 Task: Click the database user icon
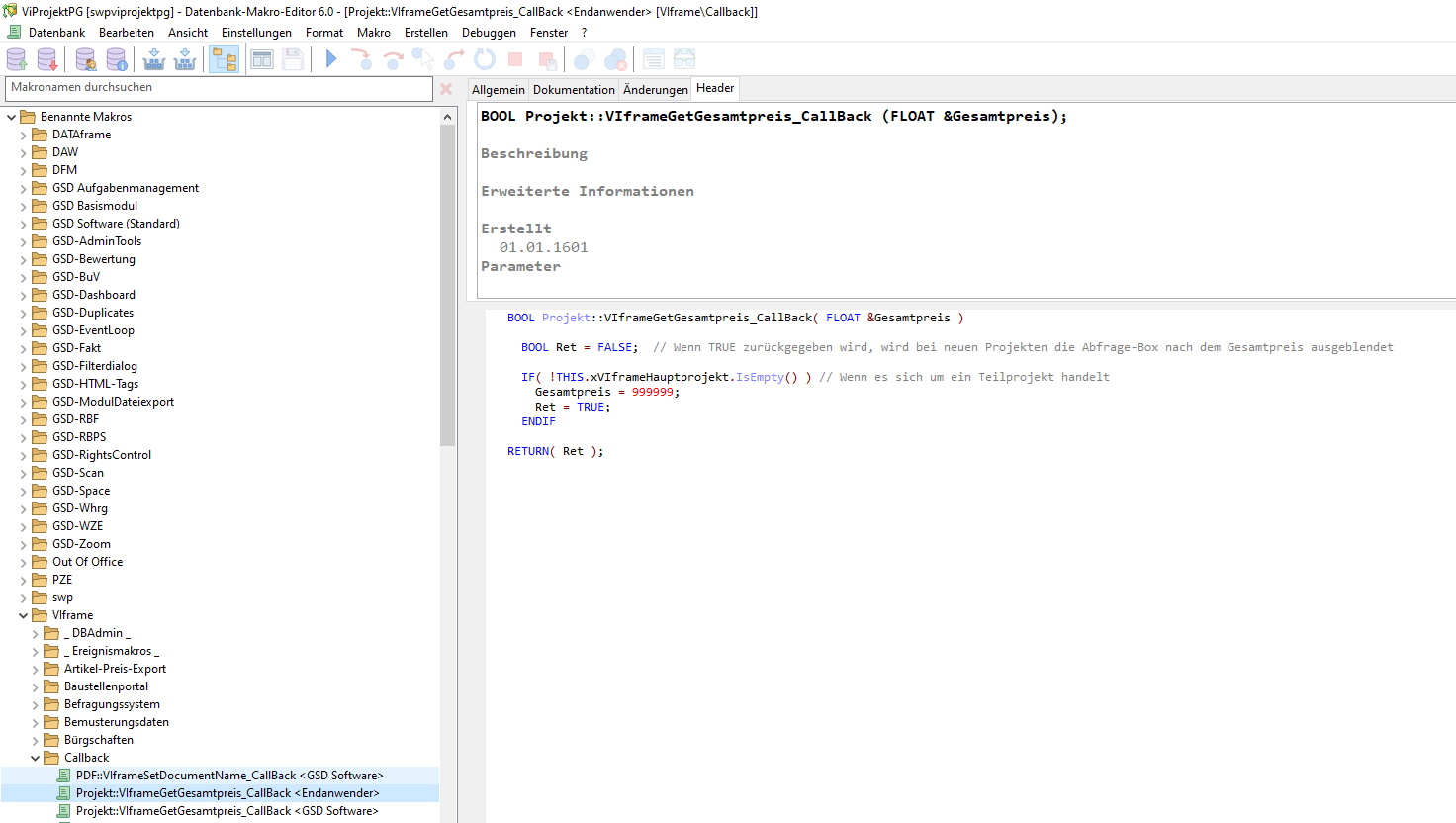click(86, 59)
